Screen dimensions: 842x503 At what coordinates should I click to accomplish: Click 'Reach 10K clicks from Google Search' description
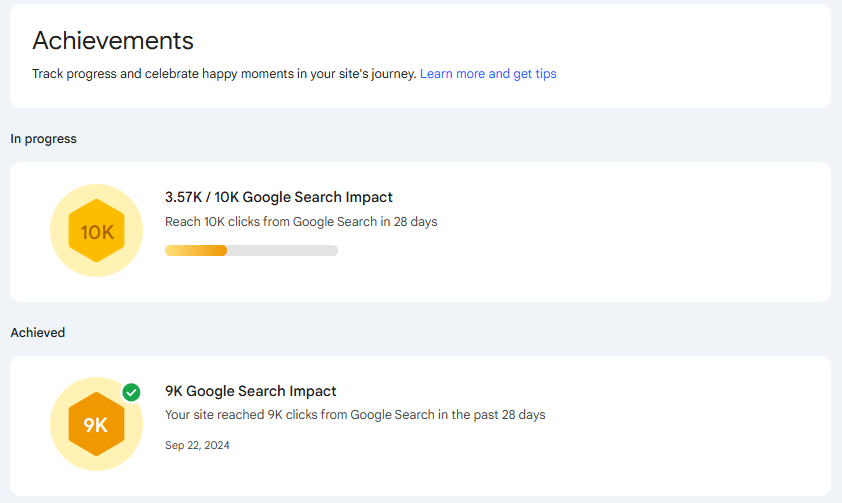(x=301, y=221)
